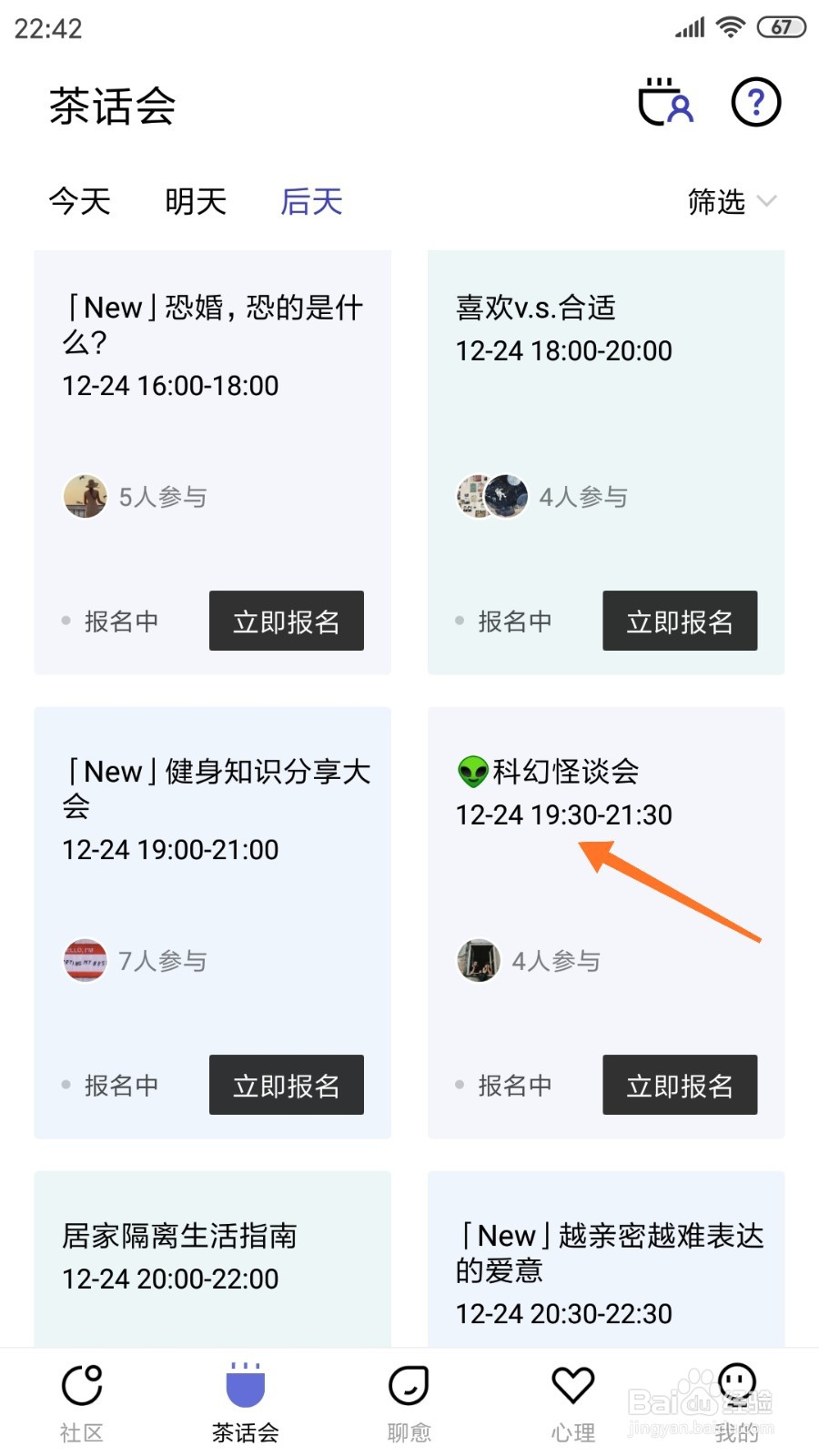Image resolution: width=819 pixels, height=1456 pixels.
Task: Switch to 今天 tab
Action: point(80,201)
